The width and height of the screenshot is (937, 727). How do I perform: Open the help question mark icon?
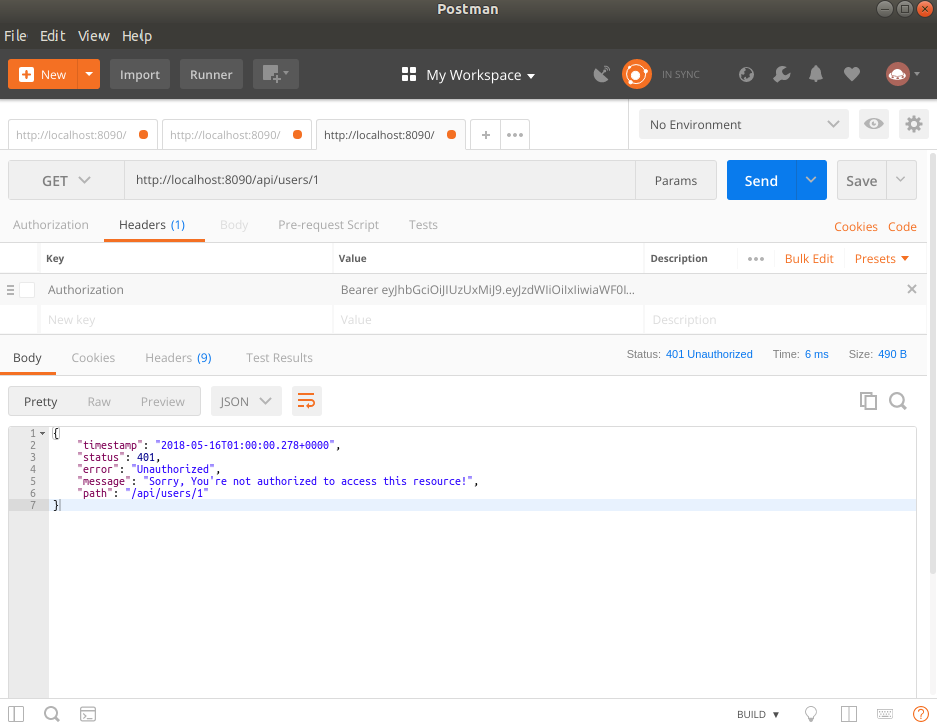921,714
